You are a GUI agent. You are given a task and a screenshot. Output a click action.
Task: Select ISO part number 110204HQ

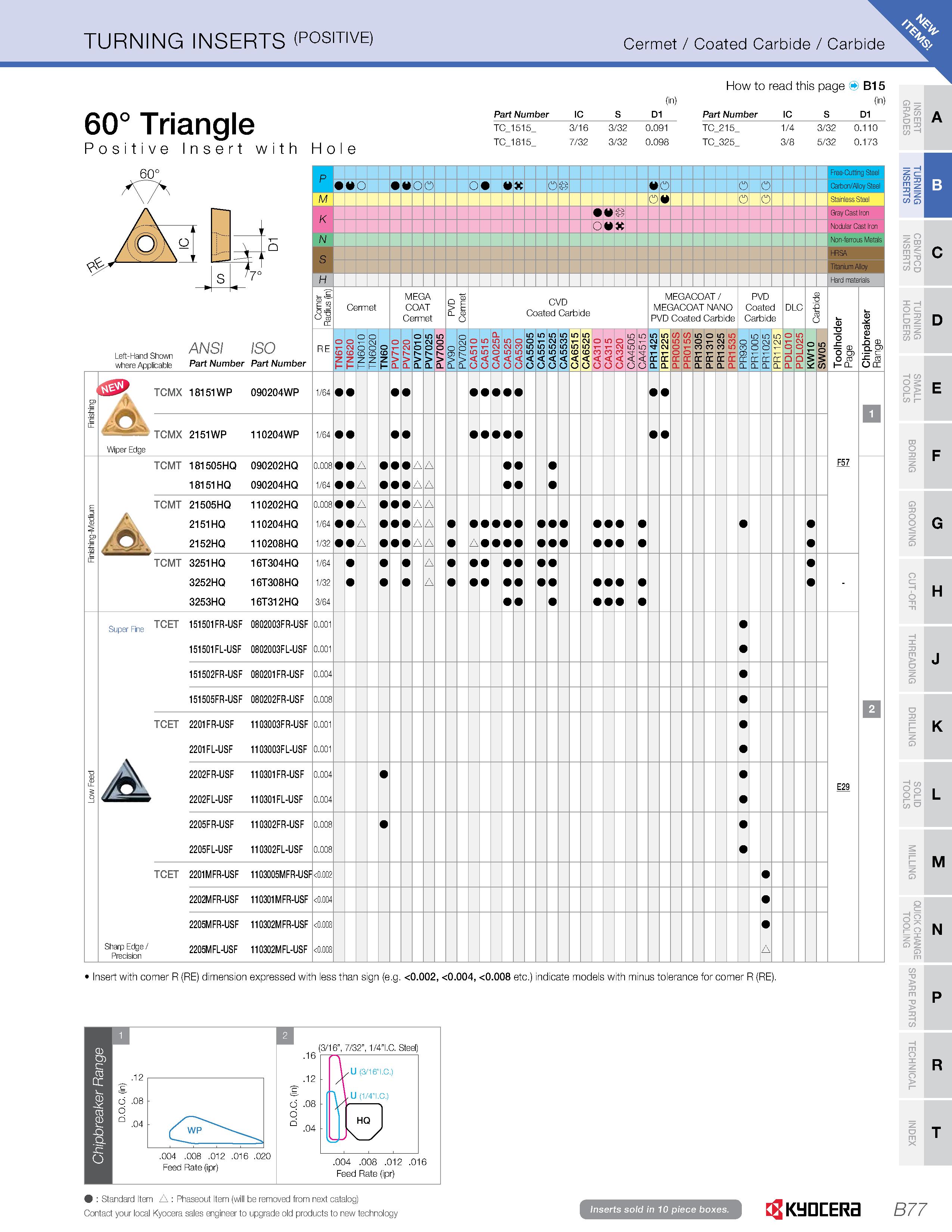pos(275,524)
